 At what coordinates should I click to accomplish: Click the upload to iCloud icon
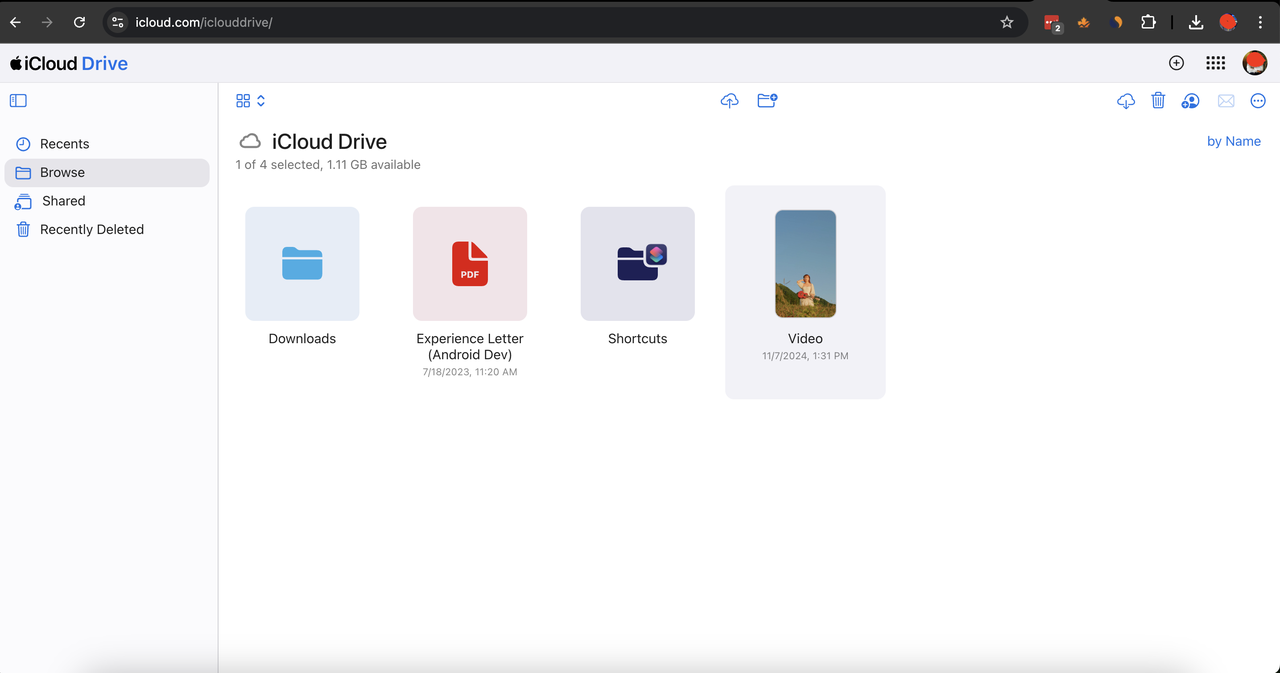tap(730, 101)
